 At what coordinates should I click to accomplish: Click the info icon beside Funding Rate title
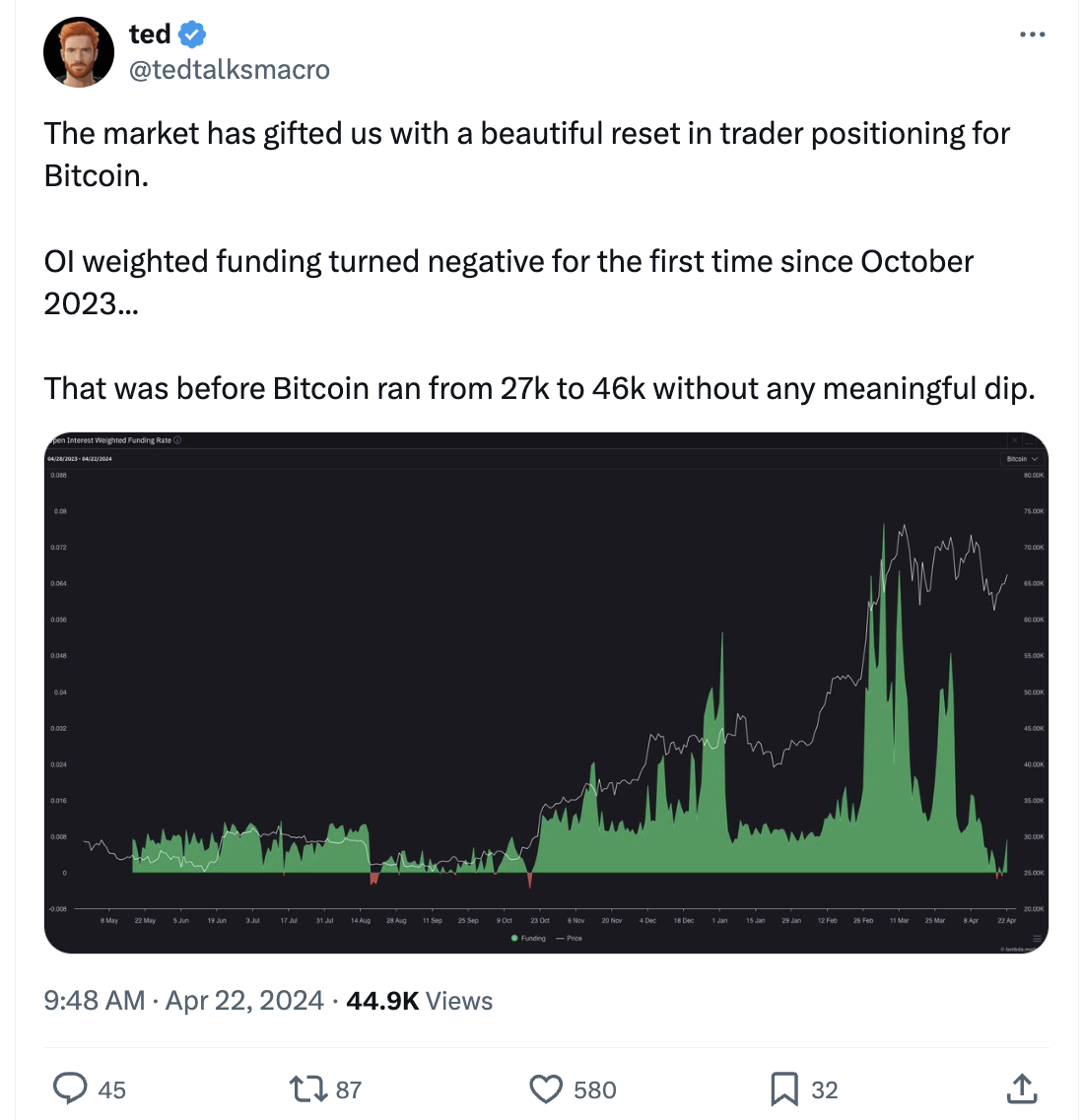coord(177,440)
